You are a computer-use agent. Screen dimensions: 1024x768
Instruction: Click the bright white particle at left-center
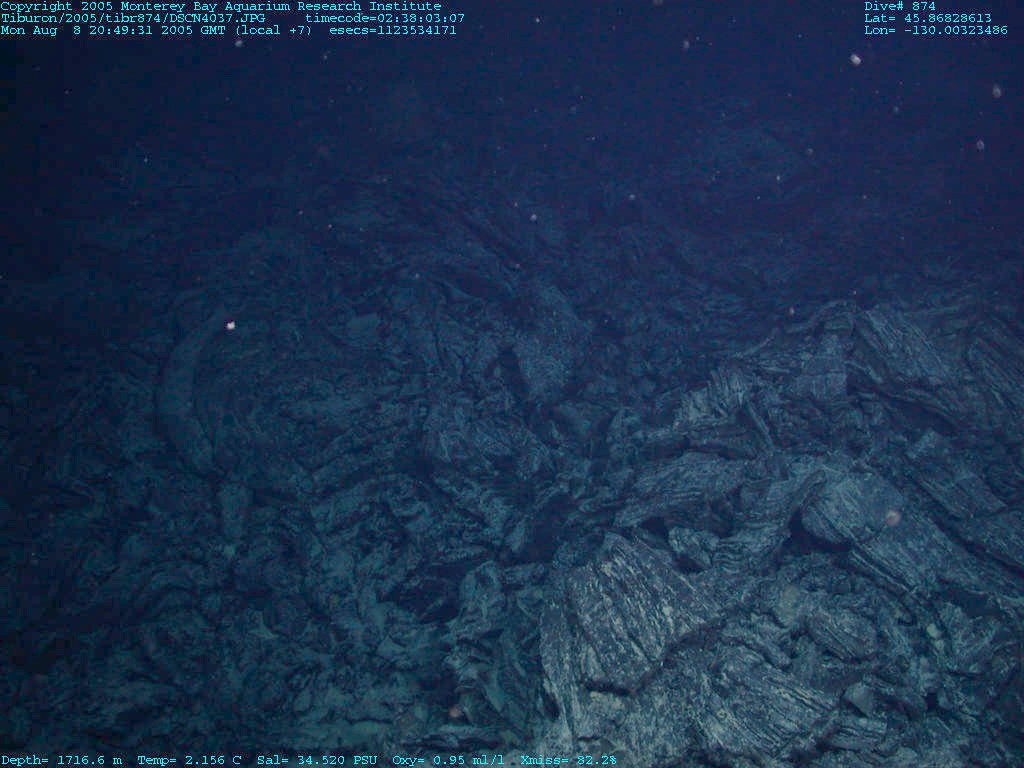(x=231, y=324)
